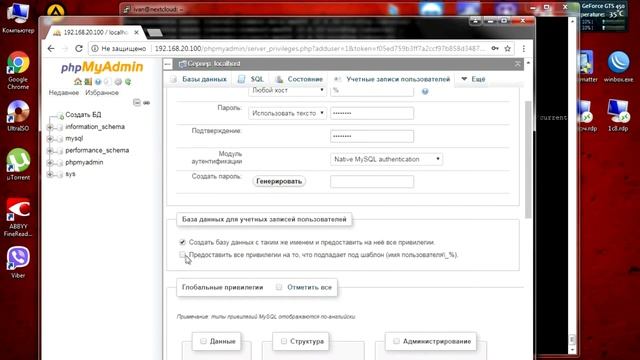Viewport: 640px width, 360px height.
Task: Check Отметить все global privileges checkbox
Action: coord(279,287)
